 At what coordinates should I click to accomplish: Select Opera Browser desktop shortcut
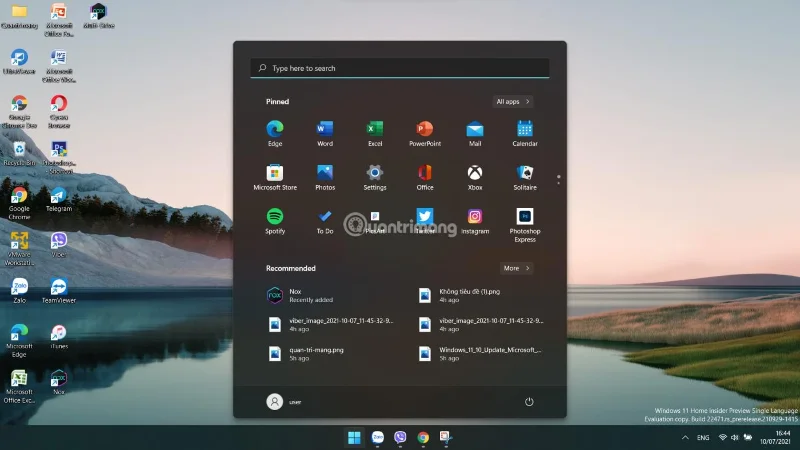[x=59, y=112]
